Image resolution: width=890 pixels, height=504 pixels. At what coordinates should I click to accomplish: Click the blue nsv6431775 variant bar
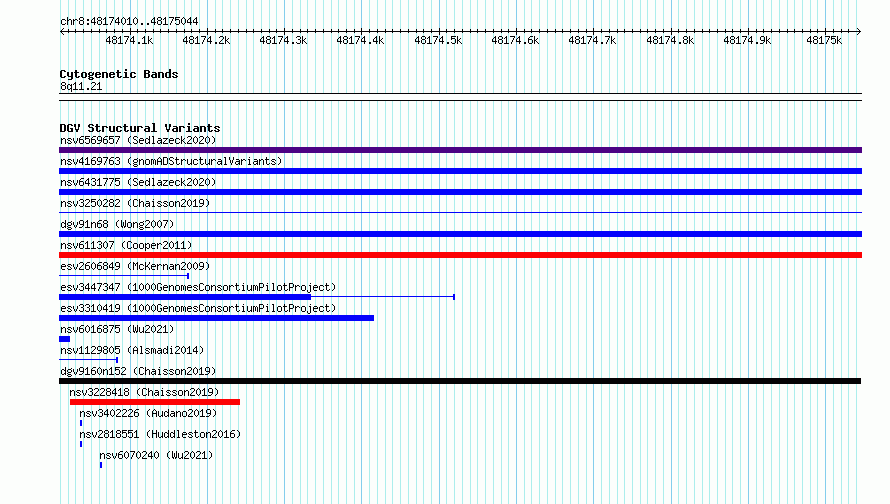pos(460,192)
